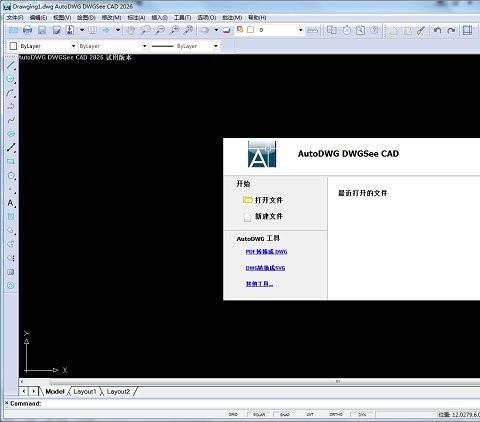This screenshot has width=480, height=422.
Task: Toggle GRID in the status bar
Action: 233,414
